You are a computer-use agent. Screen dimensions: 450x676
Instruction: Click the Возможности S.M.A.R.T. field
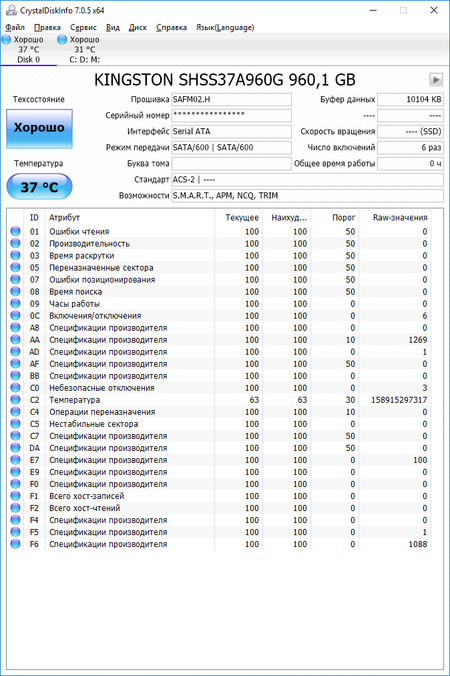(307, 195)
